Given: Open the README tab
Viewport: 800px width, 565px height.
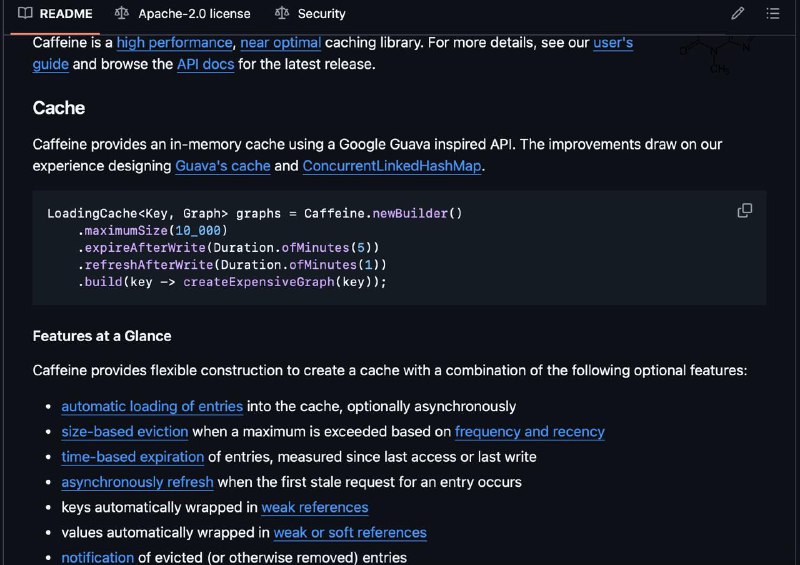Looking at the screenshot, I should coord(55,14).
